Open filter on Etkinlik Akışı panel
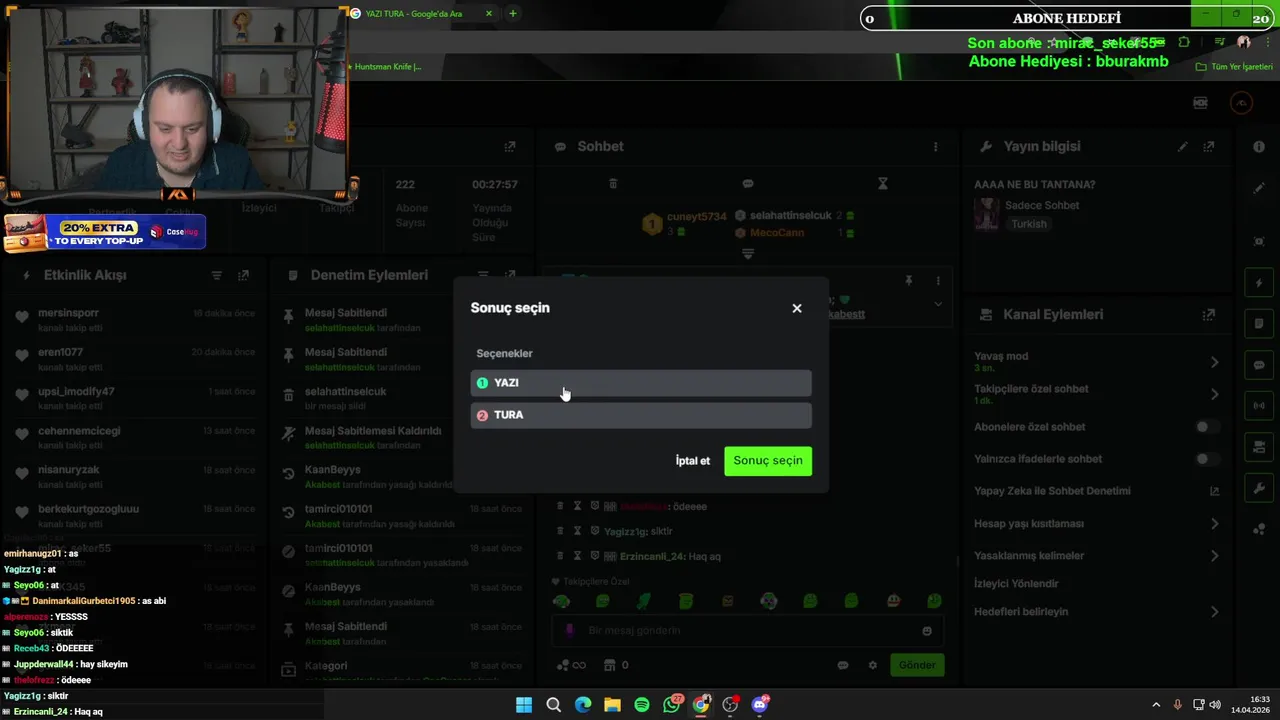Image resolution: width=1280 pixels, height=720 pixels. tap(216, 275)
